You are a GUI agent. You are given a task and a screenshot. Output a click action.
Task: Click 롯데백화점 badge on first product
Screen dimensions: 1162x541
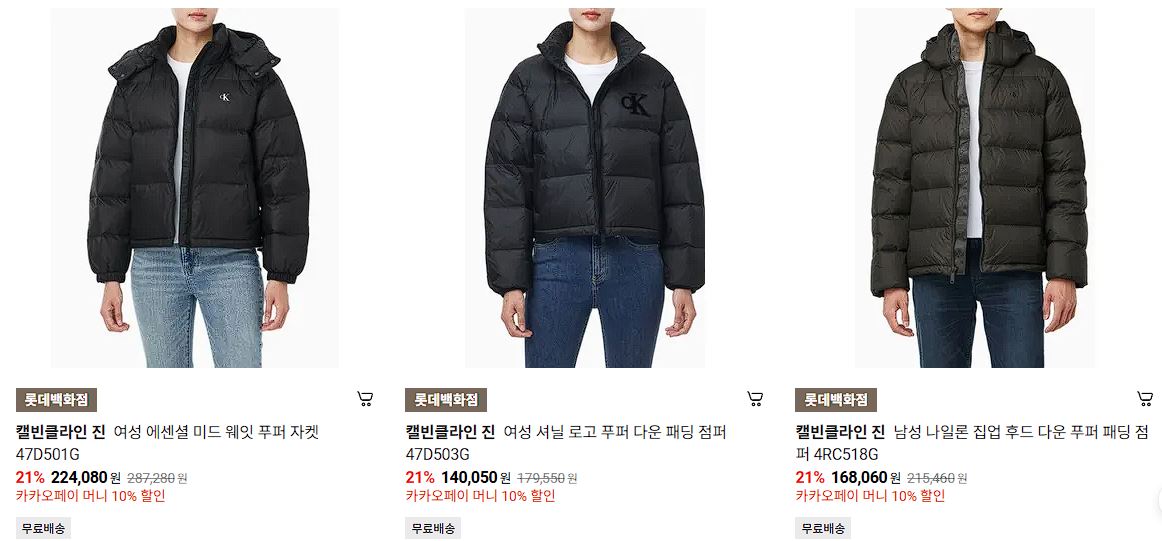56,400
